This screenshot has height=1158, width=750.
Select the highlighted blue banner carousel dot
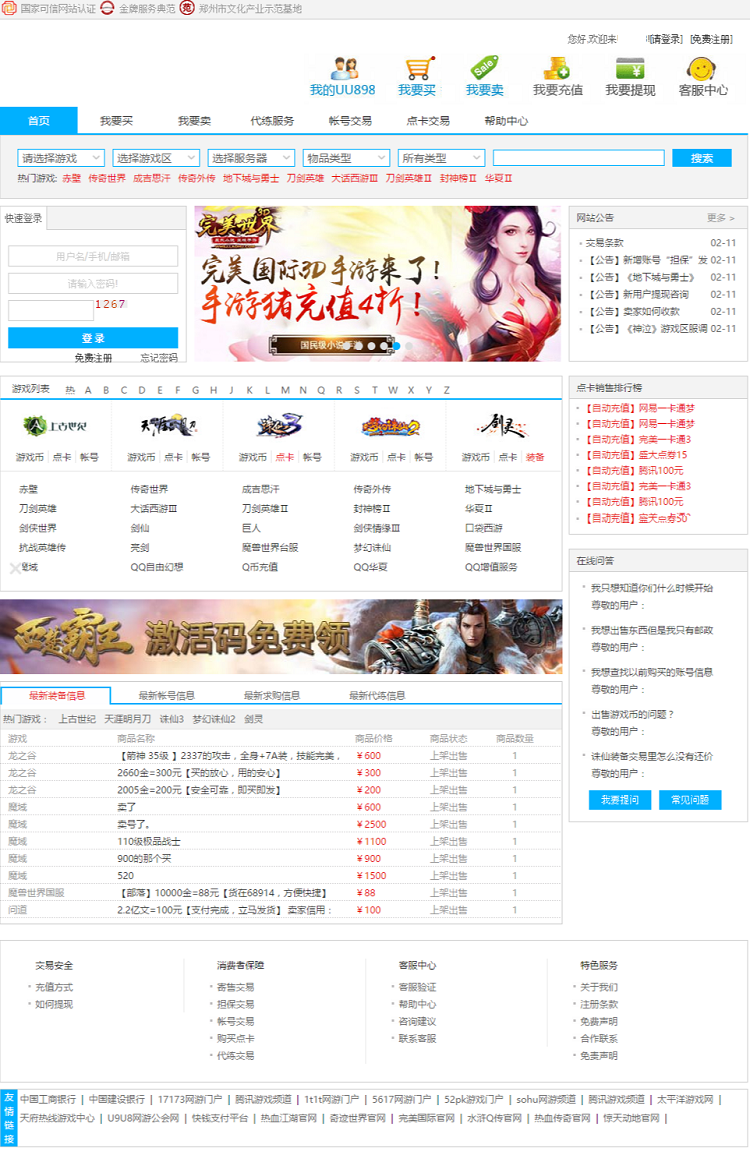396,346
